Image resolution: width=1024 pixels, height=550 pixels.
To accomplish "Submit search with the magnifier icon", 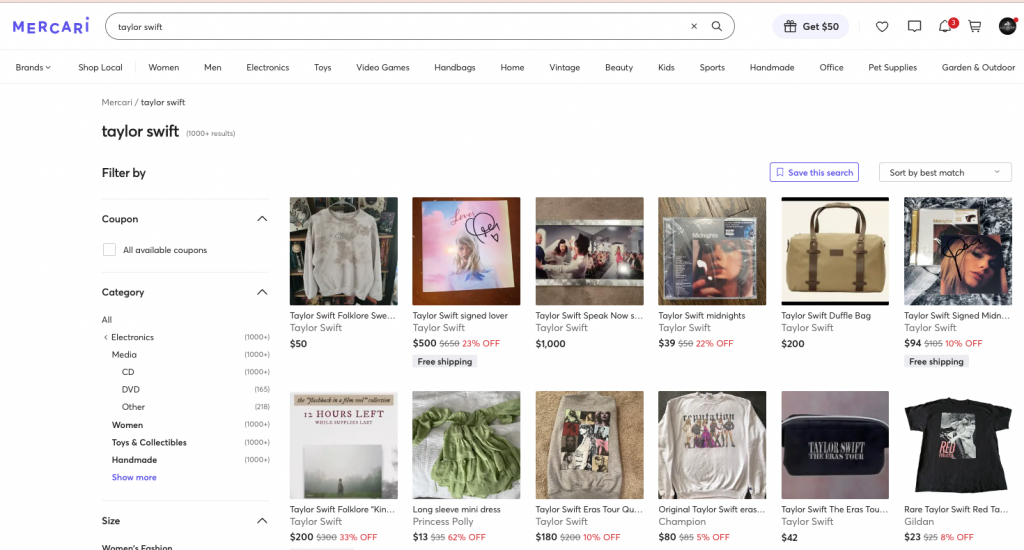I will (716, 26).
